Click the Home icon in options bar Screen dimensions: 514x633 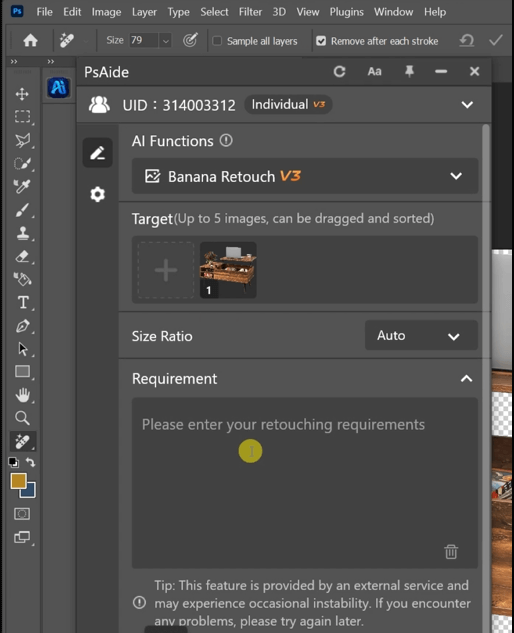point(30,40)
